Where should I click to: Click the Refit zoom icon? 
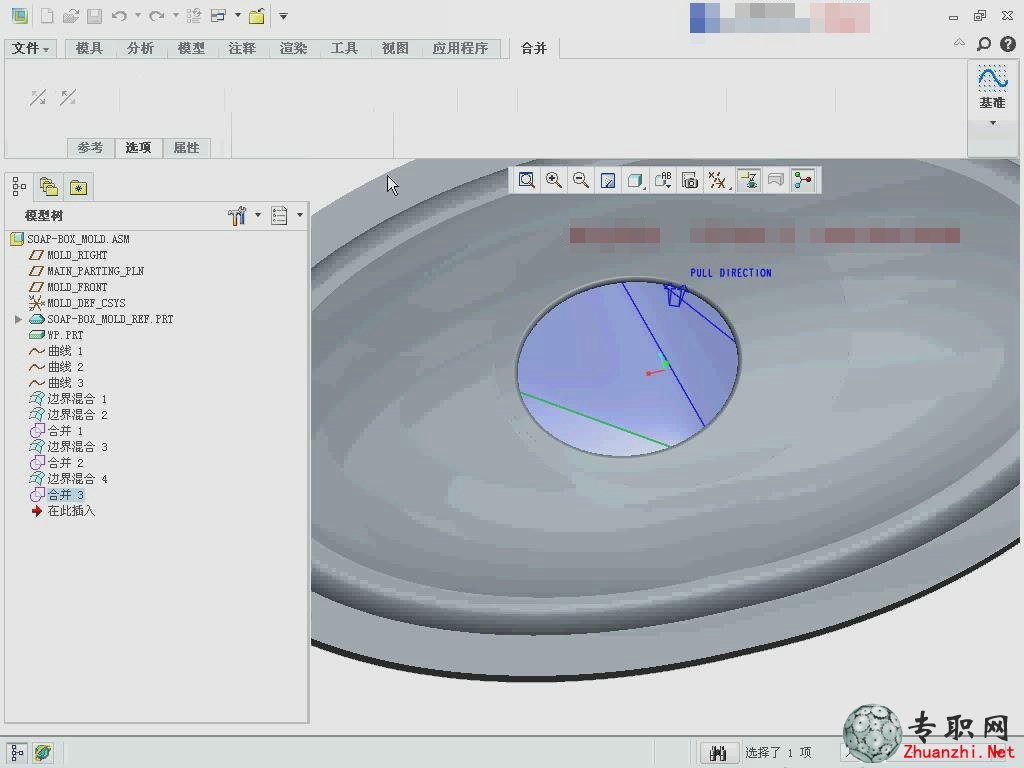coord(526,180)
